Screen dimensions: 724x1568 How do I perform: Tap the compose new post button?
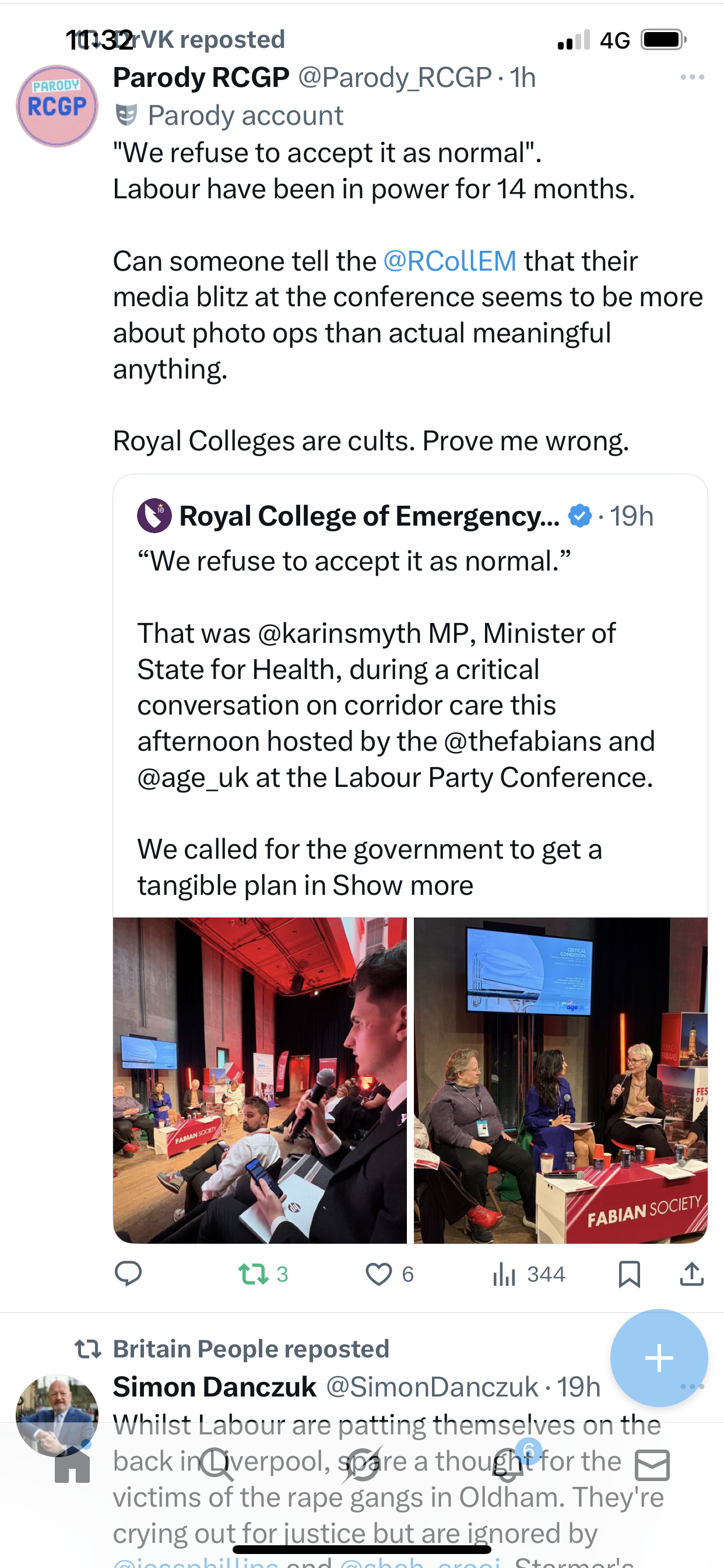click(x=659, y=1358)
